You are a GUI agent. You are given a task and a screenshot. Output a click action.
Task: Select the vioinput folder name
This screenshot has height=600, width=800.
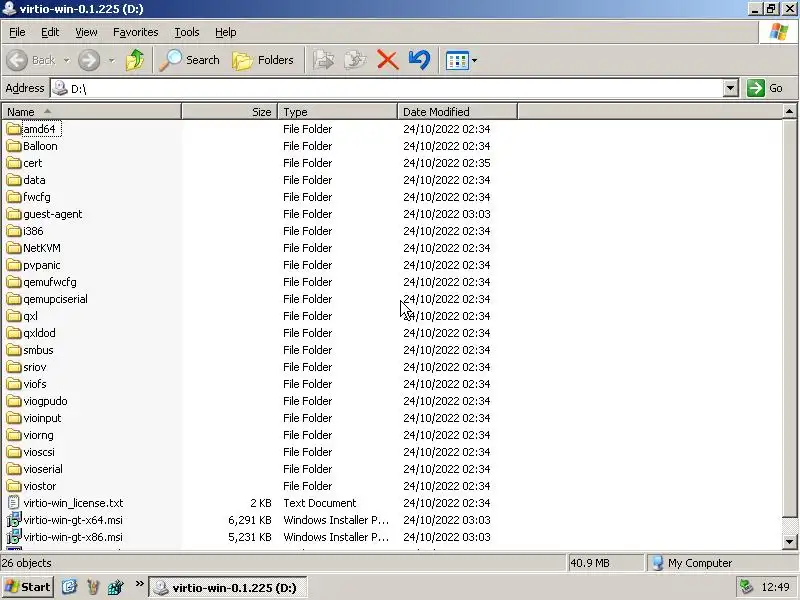point(42,418)
